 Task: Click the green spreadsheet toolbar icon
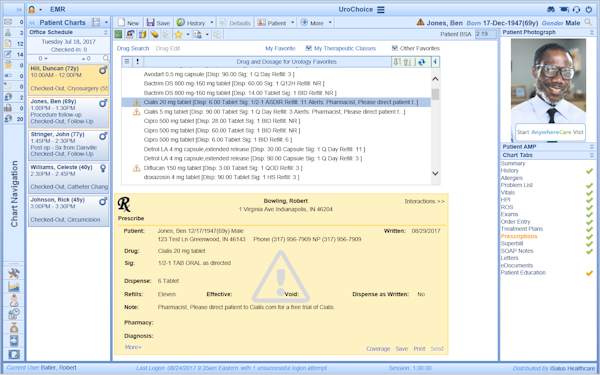(x=118, y=34)
